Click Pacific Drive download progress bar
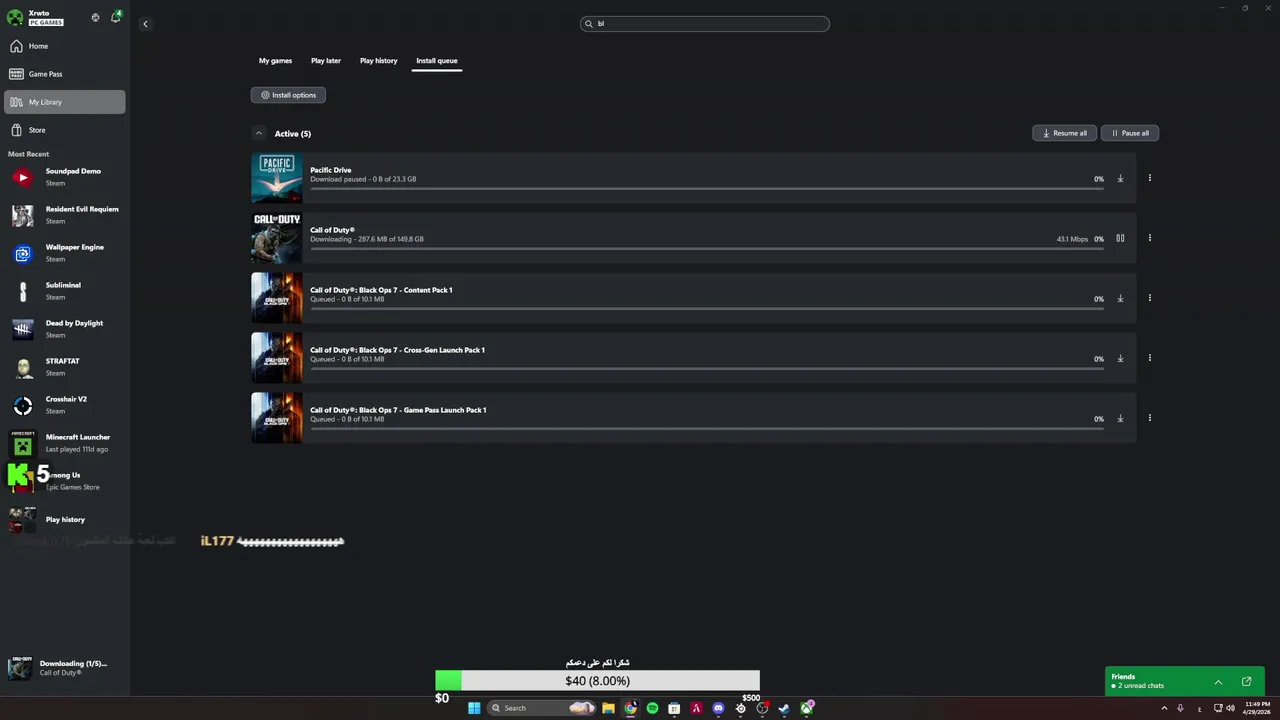Screen dimensions: 1280x720 707,188
